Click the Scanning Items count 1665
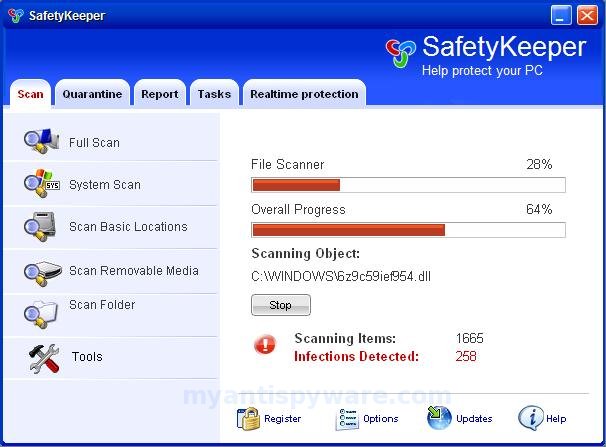Image resolution: width=606 pixels, height=447 pixels. pos(470,338)
